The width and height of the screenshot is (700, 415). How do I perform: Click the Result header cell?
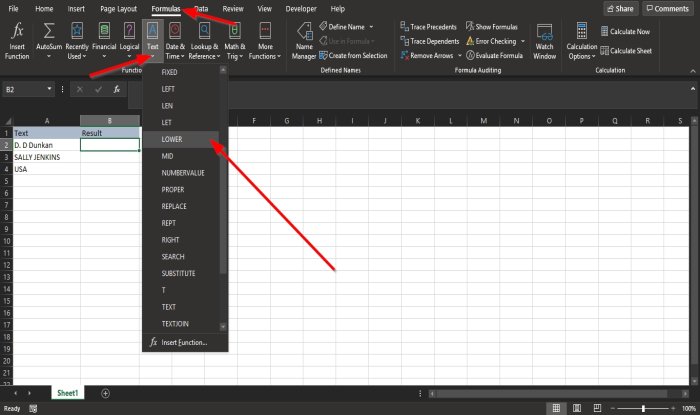[x=110, y=133]
